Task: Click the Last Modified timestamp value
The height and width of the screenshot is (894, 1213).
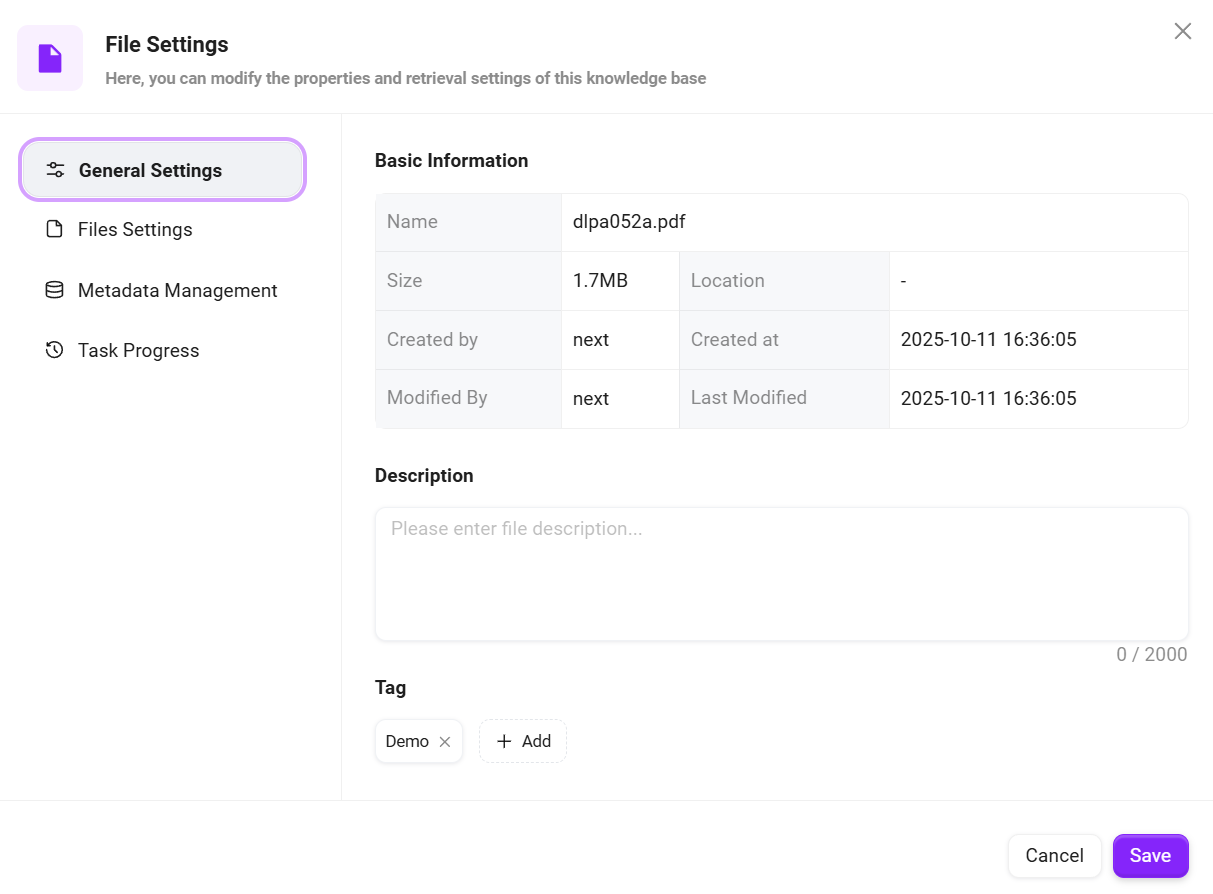Action: (x=988, y=399)
